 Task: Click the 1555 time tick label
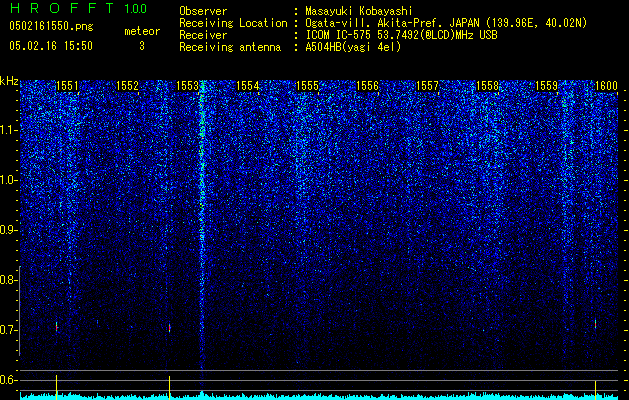pyautogui.click(x=307, y=86)
